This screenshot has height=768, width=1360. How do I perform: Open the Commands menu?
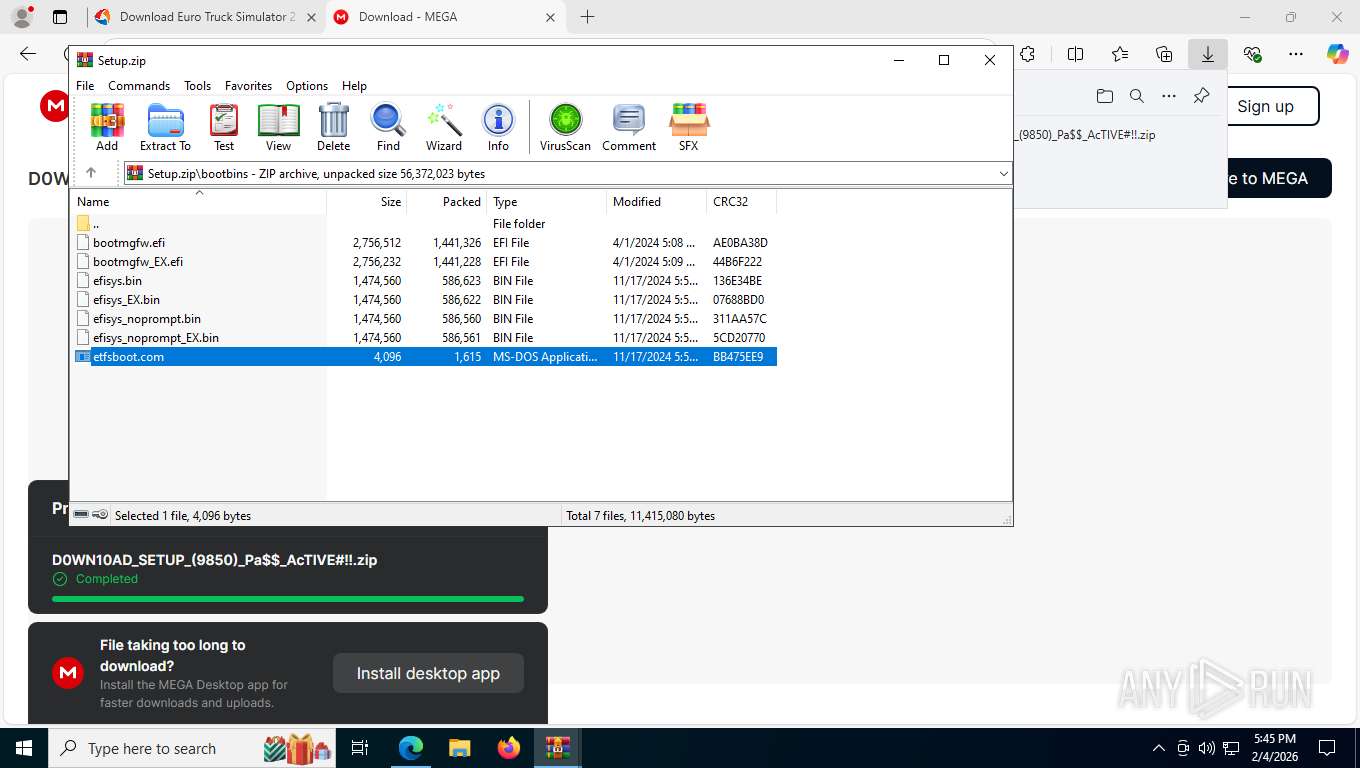coord(139,86)
